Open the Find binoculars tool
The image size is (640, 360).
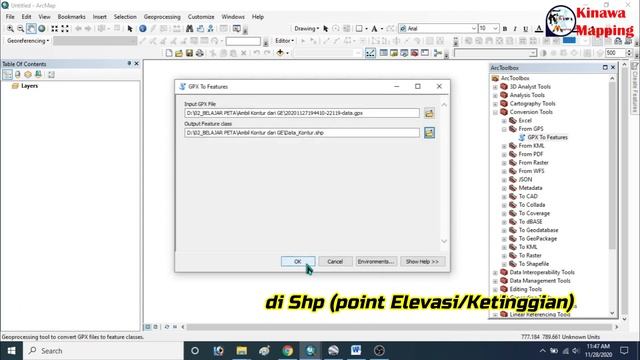click(x=189, y=29)
